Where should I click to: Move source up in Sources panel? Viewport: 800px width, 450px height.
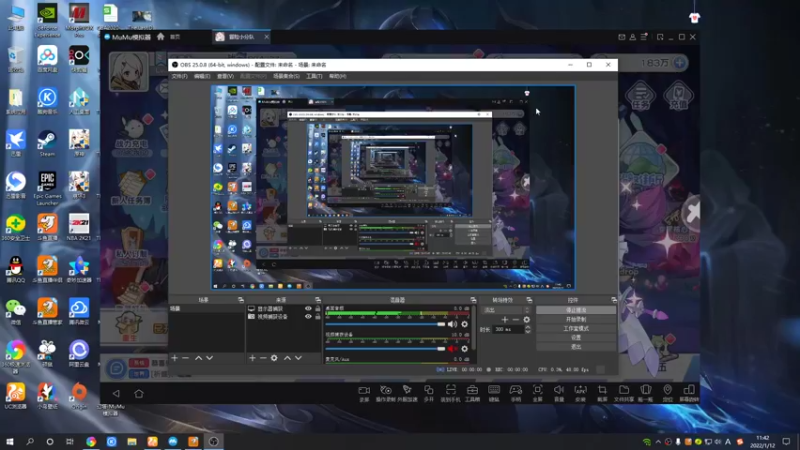[x=287, y=358]
